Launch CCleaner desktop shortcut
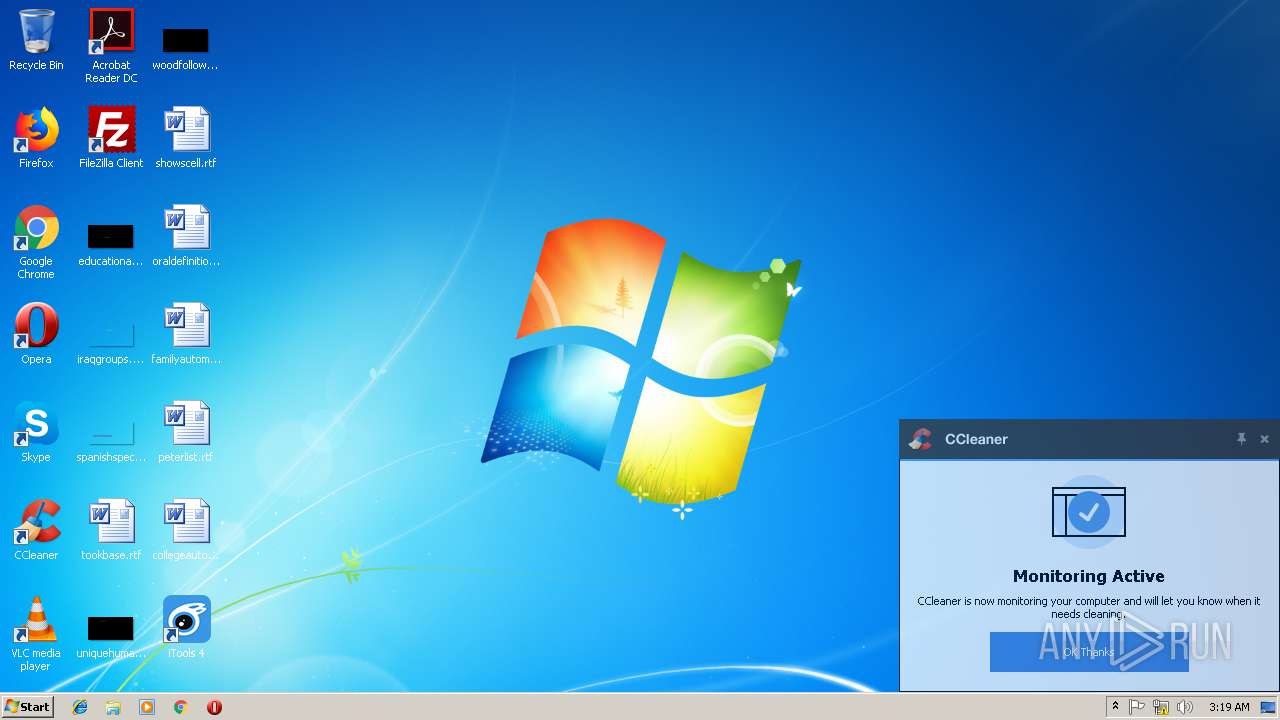Screen dimensions: 1280x720 [36, 530]
